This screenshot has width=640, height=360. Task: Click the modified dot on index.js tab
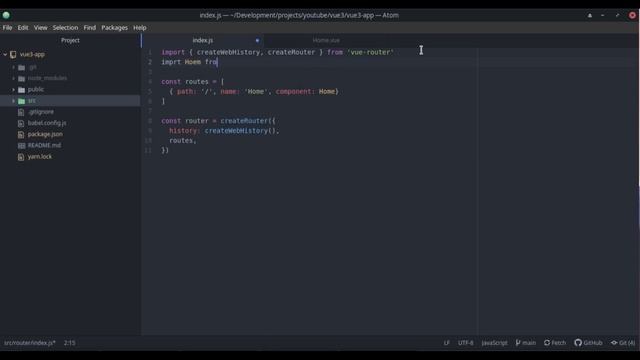pyautogui.click(x=257, y=40)
